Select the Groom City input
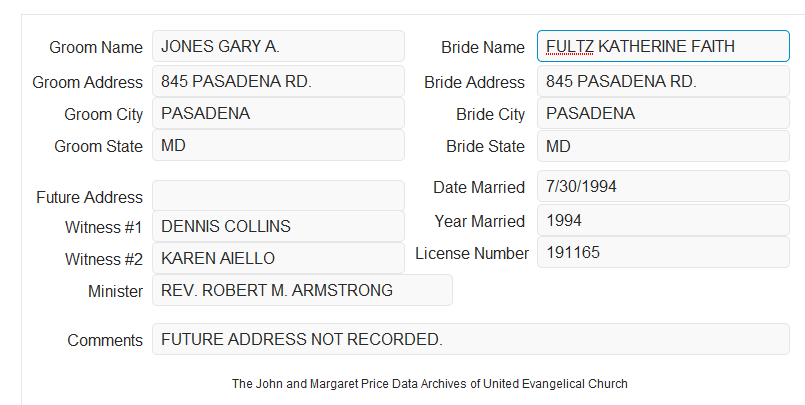Viewport: 805px width, 405px height. pos(278,113)
